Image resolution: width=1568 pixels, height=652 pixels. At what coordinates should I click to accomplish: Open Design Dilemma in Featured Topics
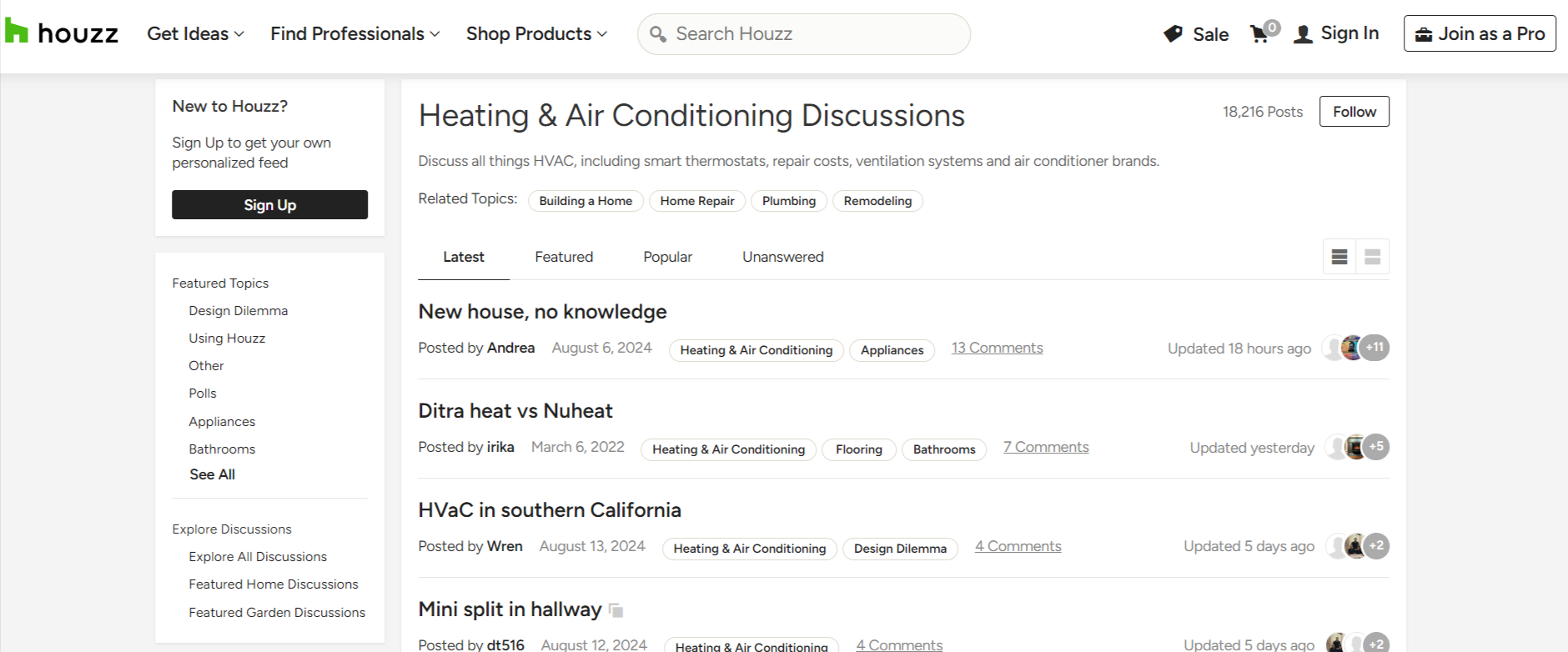coord(238,311)
